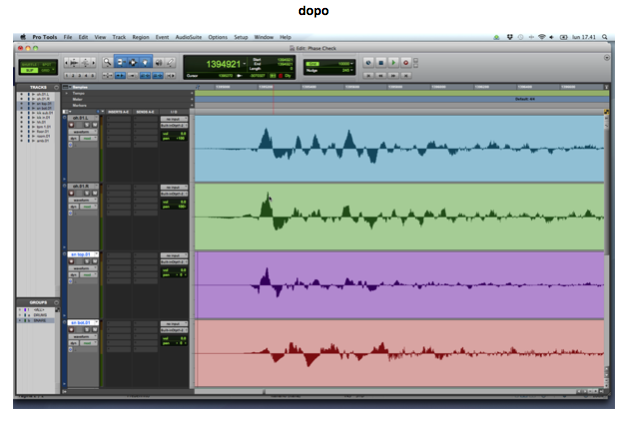The height and width of the screenshot is (432, 632).
Task: Click the audio waveform zoom button
Action: [x=74, y=62]
